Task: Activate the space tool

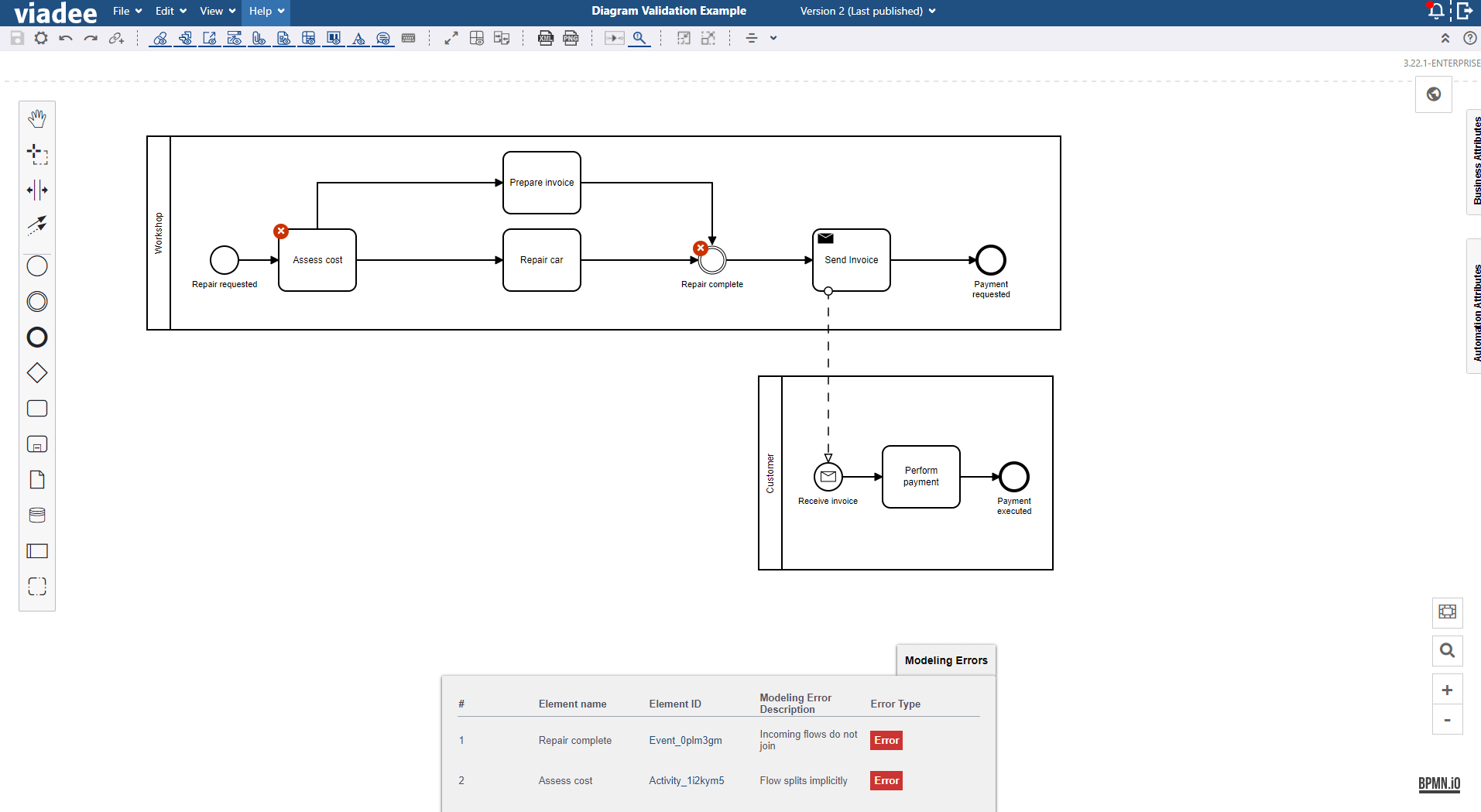Action: click(x=37, y=190)
